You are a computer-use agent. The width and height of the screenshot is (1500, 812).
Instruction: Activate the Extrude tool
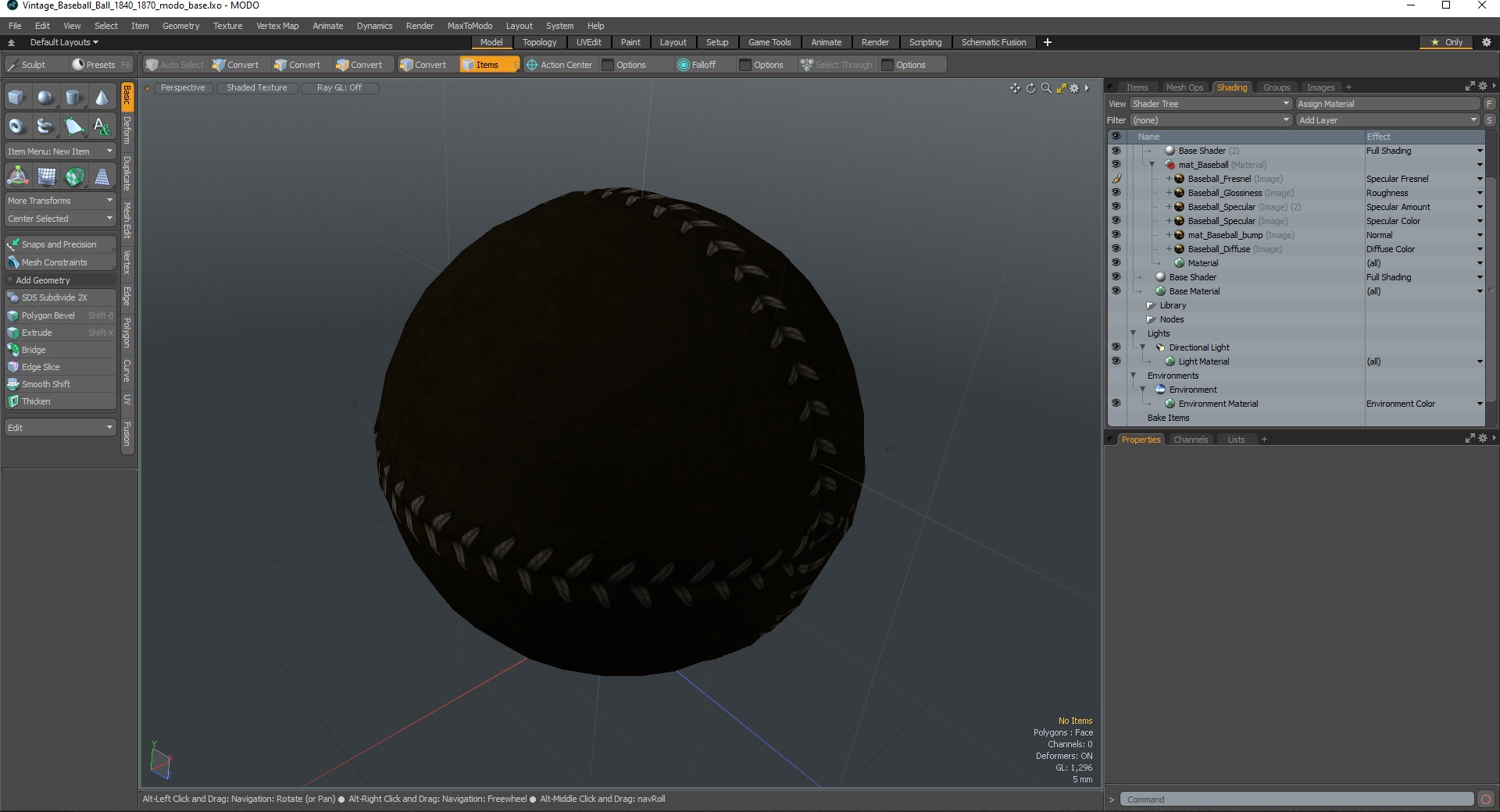(60, 333)
